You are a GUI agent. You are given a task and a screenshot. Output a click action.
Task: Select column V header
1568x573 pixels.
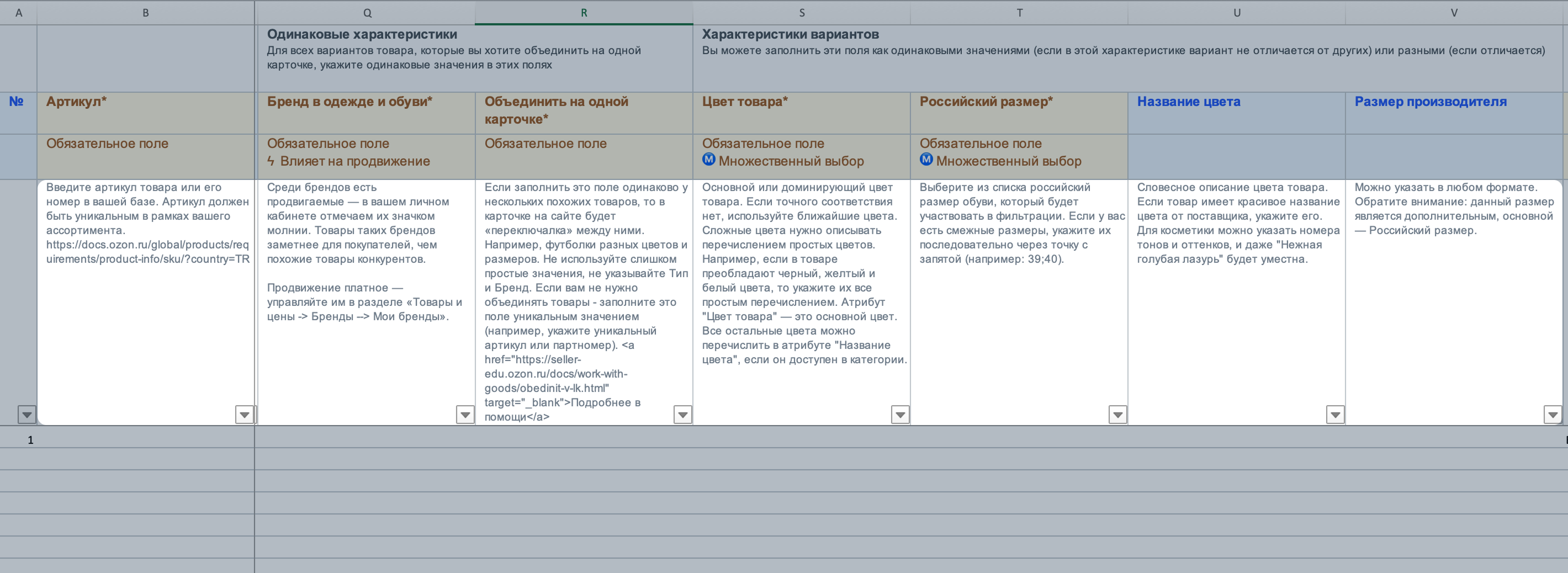pyautogui.click(x=1454, y=13)
